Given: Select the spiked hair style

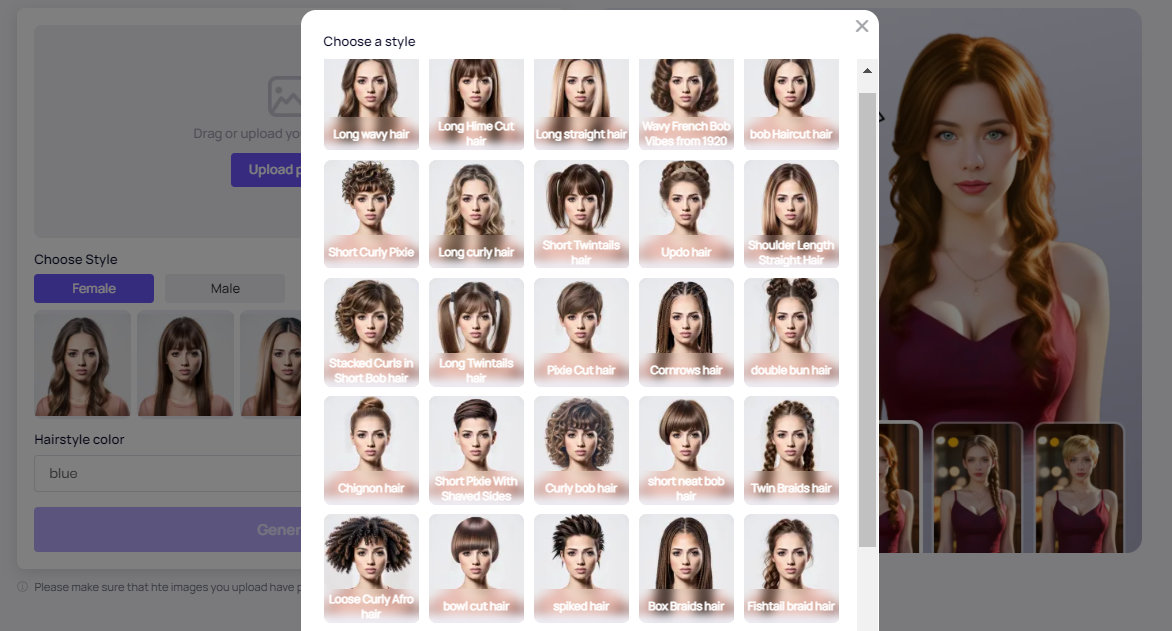Looking at the screenshot, I should (x=581, y=567).
